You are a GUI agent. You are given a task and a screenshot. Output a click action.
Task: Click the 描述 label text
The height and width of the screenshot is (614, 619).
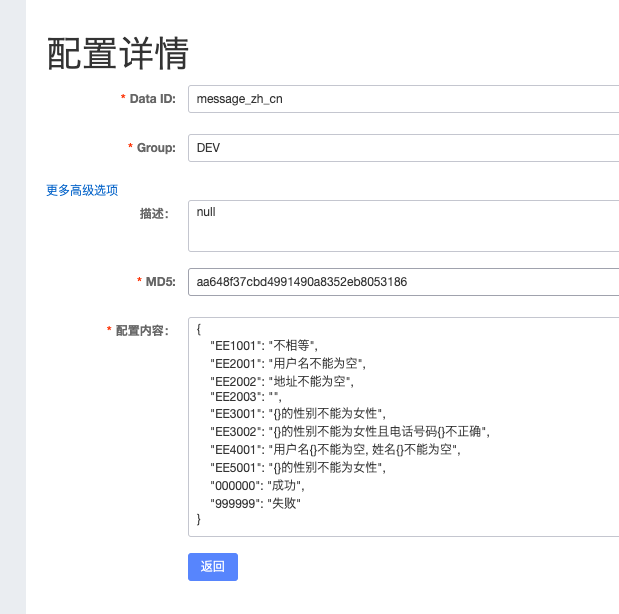coord(154,213)
